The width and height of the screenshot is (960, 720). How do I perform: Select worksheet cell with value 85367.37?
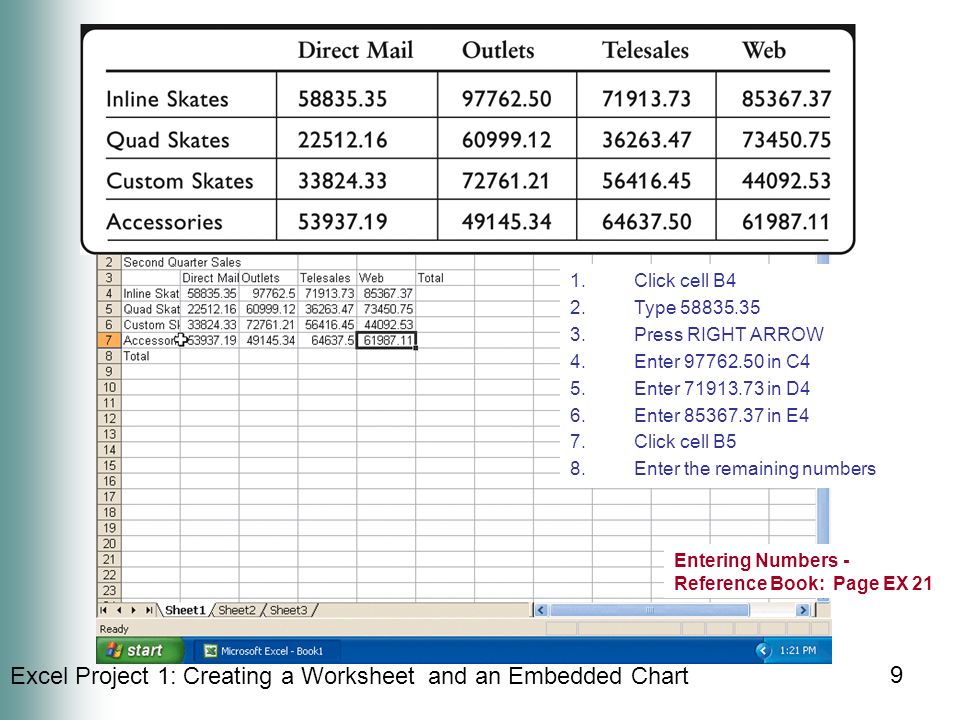coord(386,294)
